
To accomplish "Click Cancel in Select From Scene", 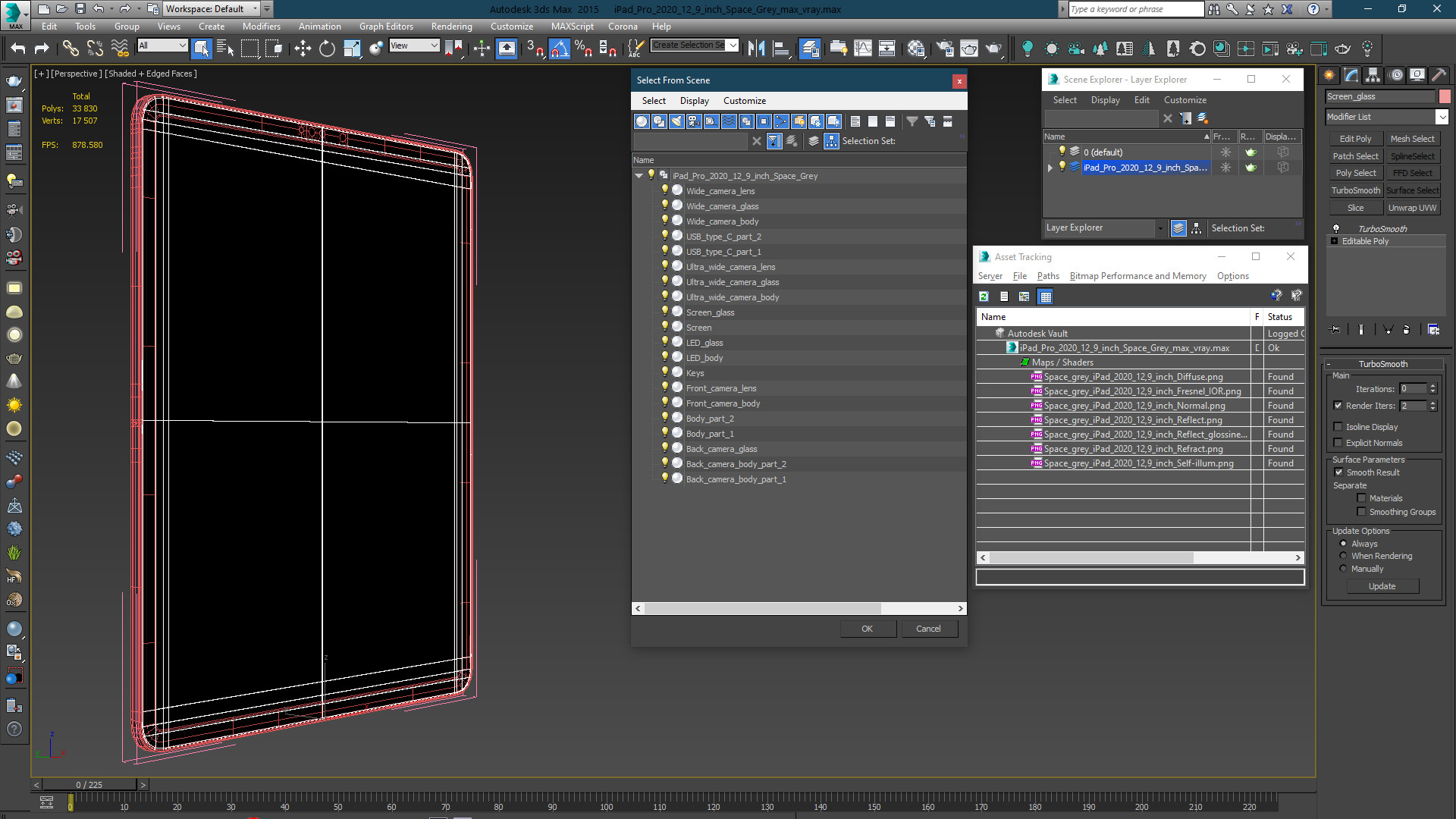I will [x=928, y=629].
